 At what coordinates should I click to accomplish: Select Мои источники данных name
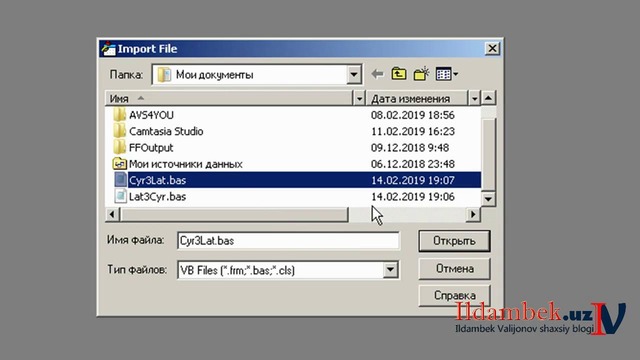click(x=186, y=164)
